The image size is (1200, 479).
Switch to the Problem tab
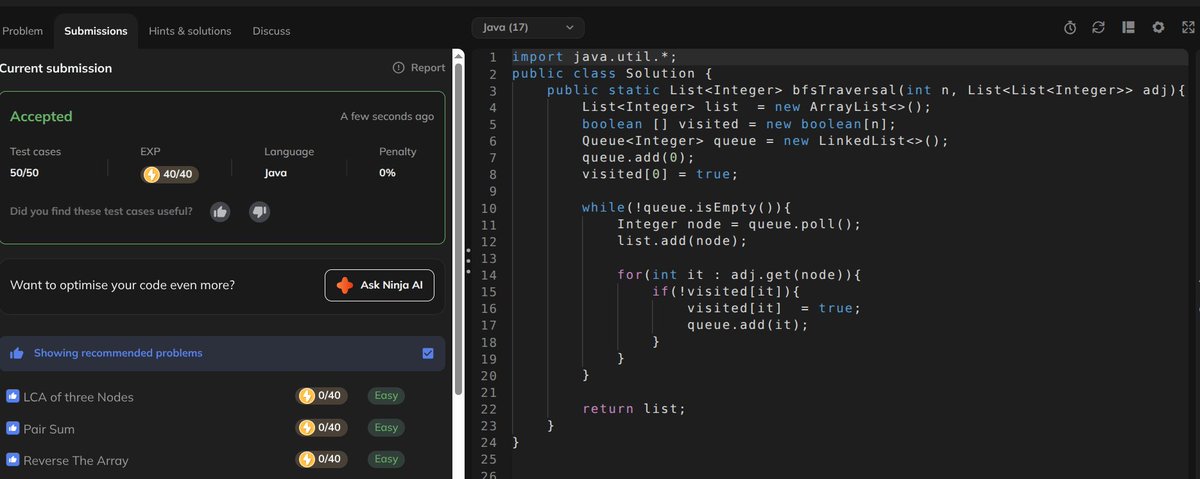[x=22, y=31]
